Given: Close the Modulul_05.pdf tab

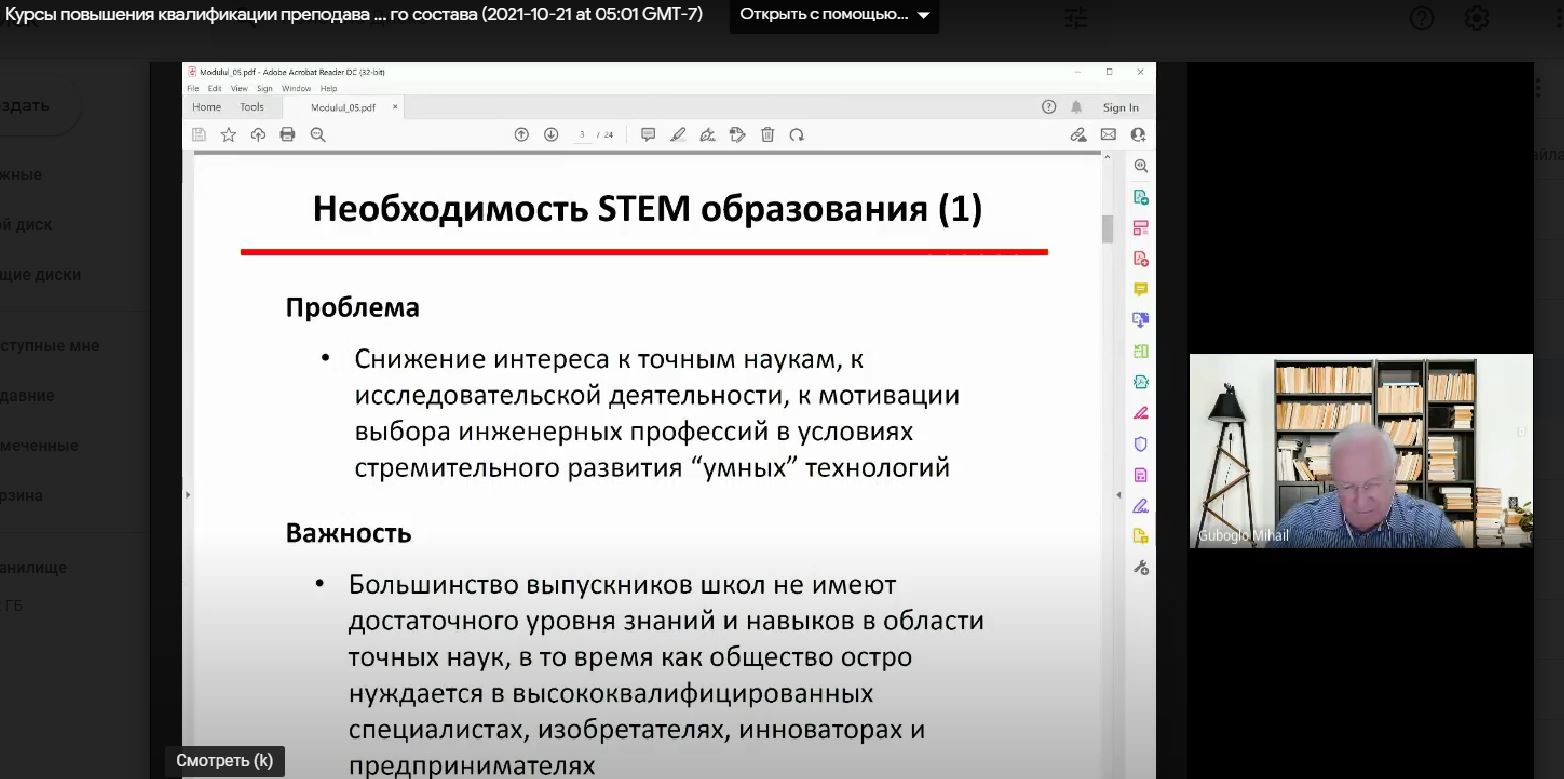Looking at the screenshot, I should (x=395, y=106).
